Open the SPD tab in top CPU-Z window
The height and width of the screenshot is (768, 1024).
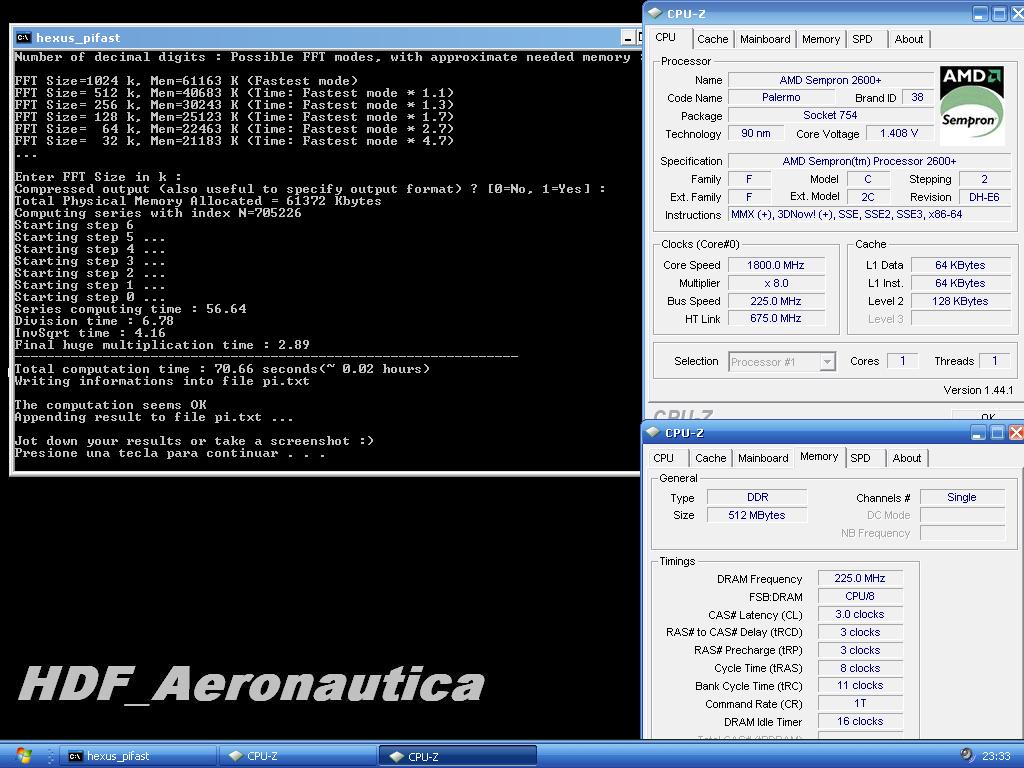tap(863, 39)
